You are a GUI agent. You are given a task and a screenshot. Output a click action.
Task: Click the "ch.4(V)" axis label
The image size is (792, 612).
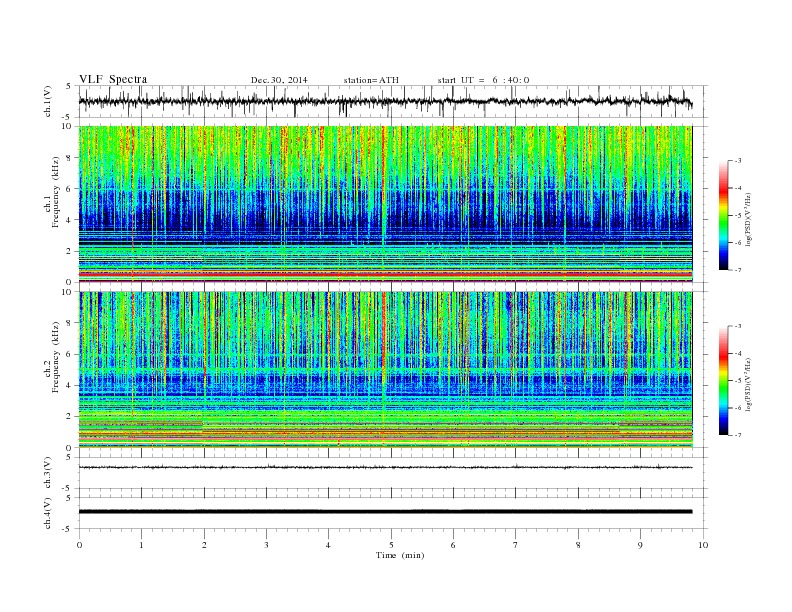[48, 513]
